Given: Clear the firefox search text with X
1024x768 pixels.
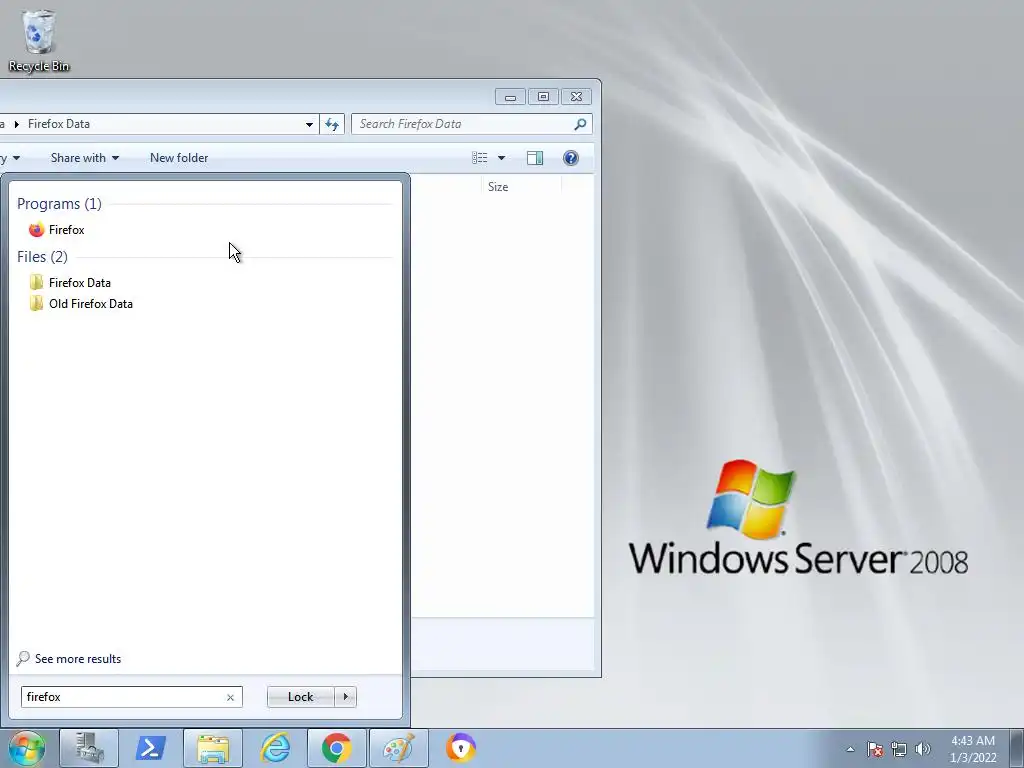Looking at the screenshot, I should click(x=231, y=697).
